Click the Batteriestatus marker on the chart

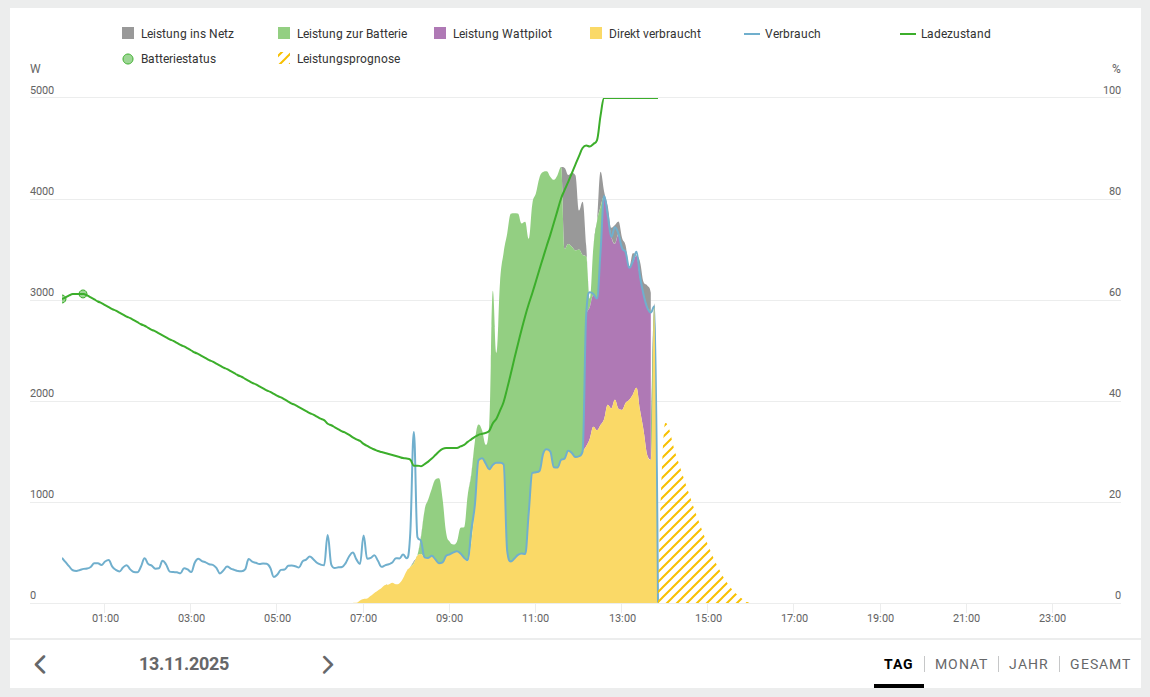[x=83, y=294]
